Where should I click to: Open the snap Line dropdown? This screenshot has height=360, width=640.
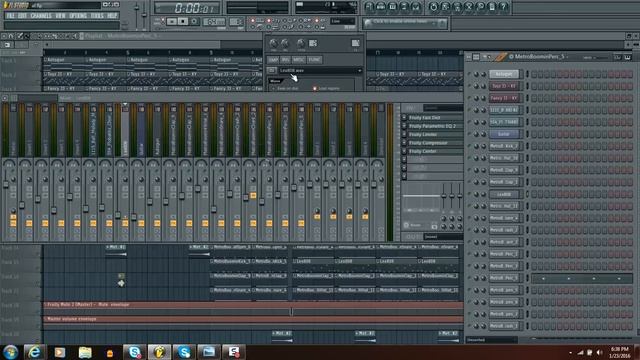pyautogui.click(x=343, y=21)
